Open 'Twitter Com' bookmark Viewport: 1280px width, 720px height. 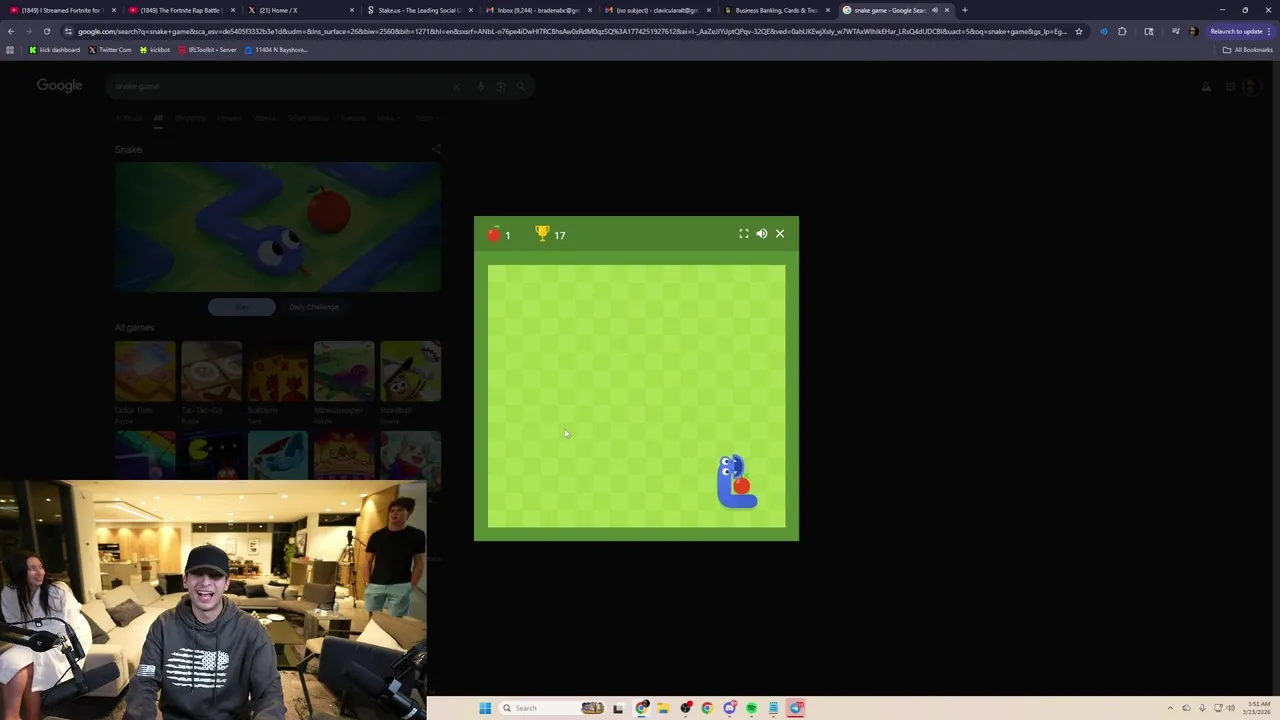(x=109, y=50)
